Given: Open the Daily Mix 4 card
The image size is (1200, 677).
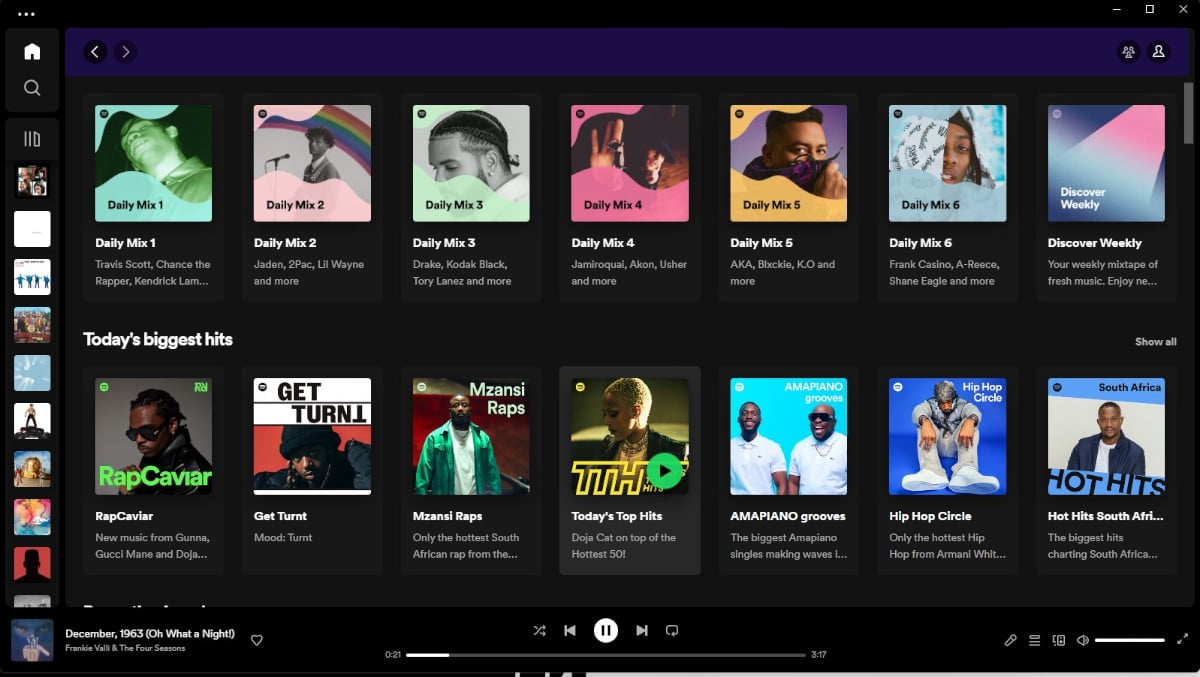Looking at the screenshot, I should coord(630,198).
